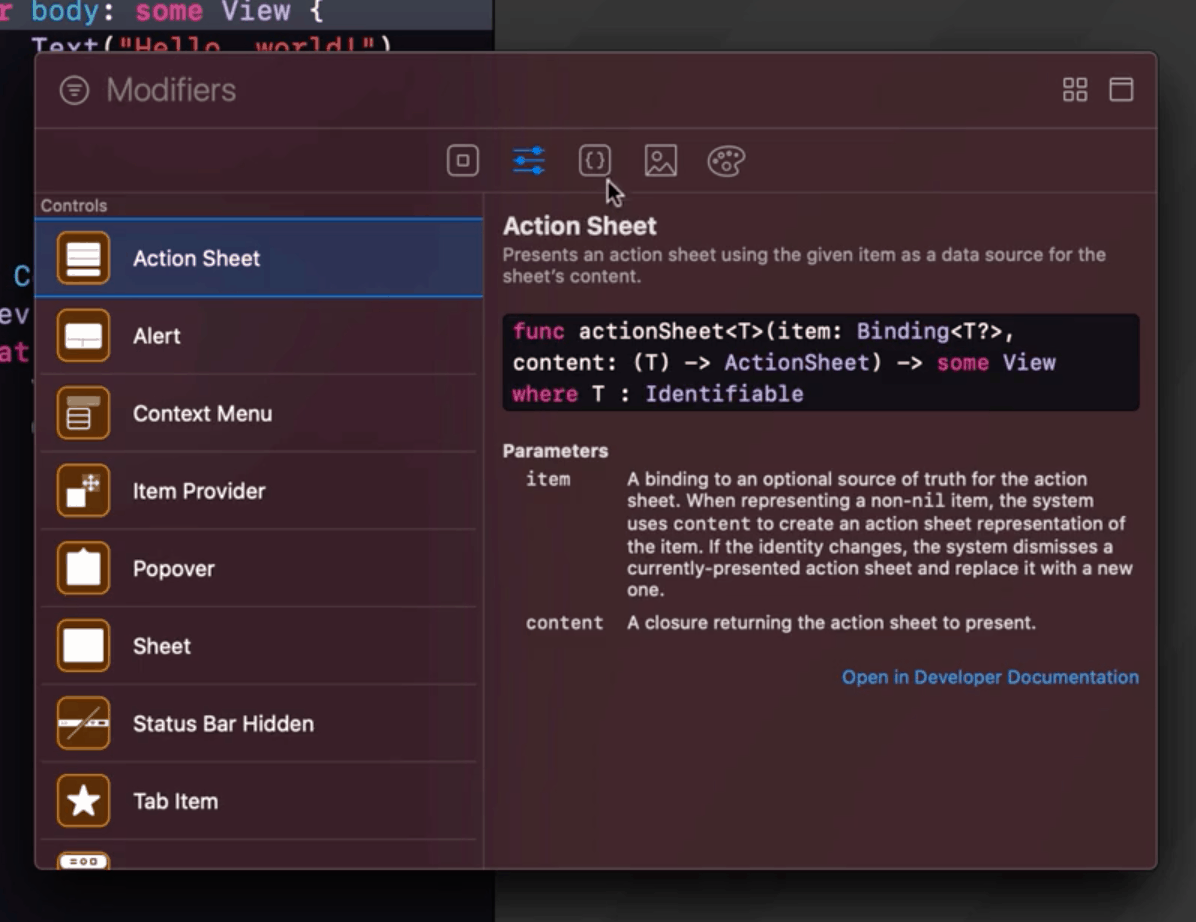Click the star icon next to Tab Item
The width and height of the screenshot is (1196, 922).
click(x=83, y=800)
